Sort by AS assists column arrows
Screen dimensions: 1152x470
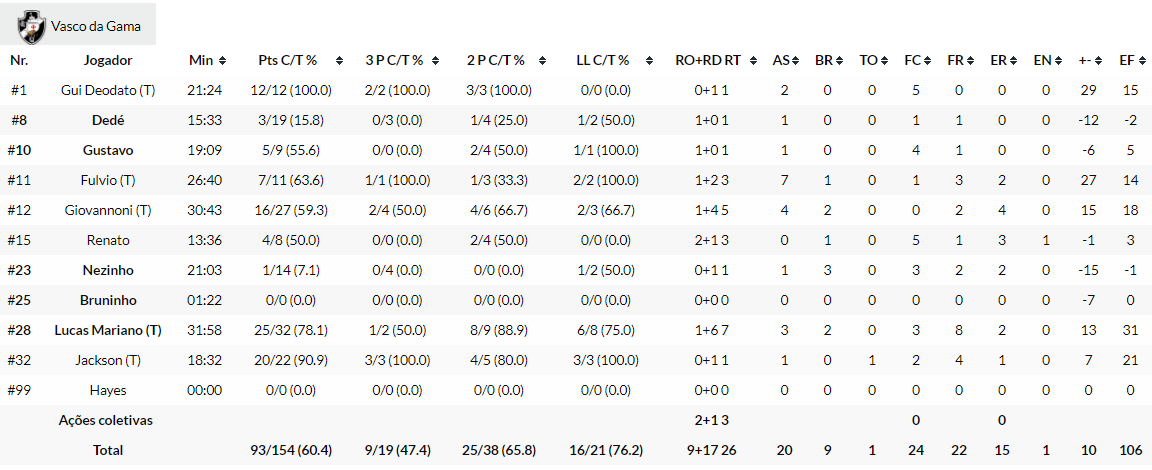point(795,61)
